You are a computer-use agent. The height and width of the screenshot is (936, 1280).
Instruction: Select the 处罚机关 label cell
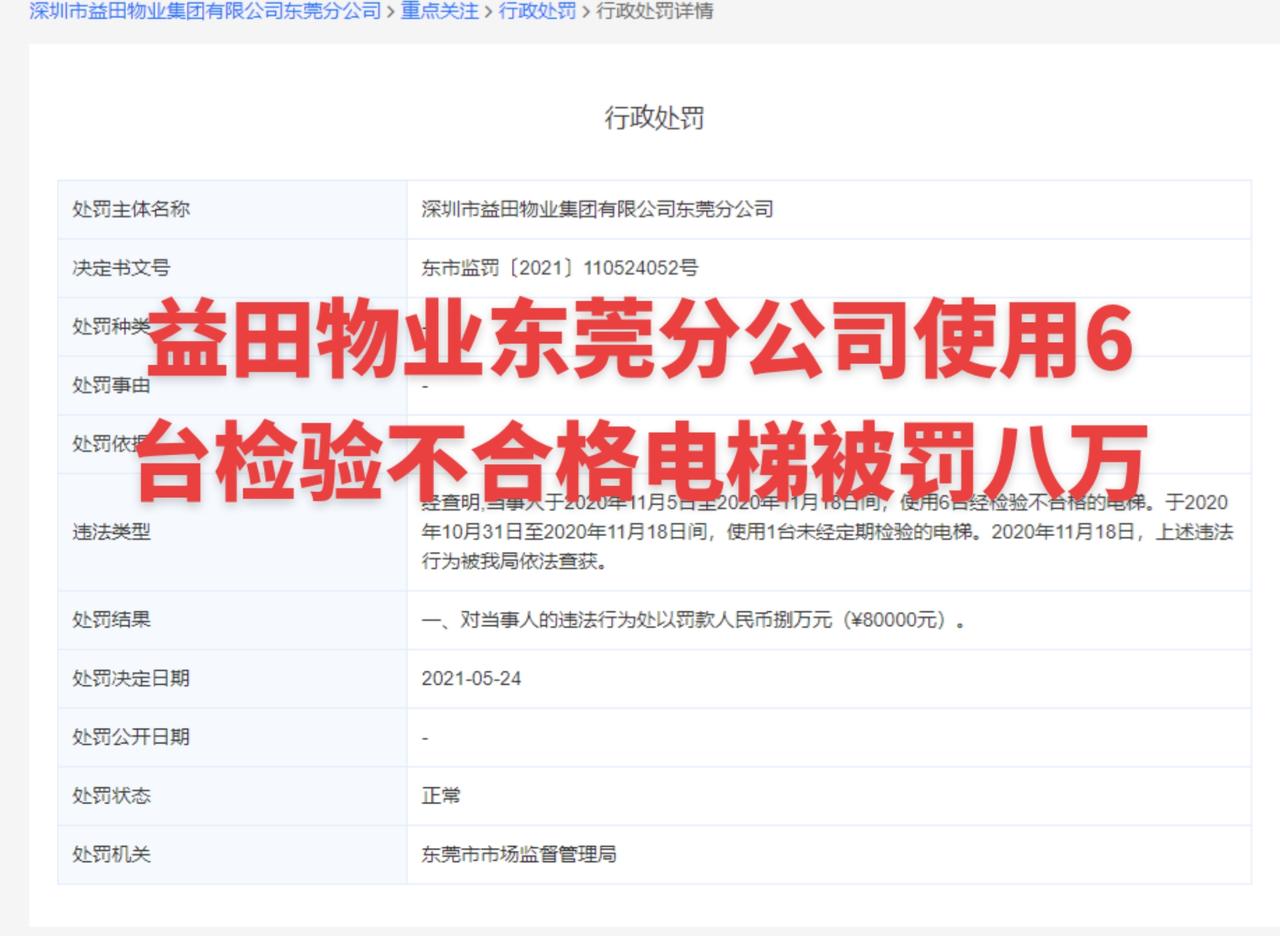click(x=232, y=854)
